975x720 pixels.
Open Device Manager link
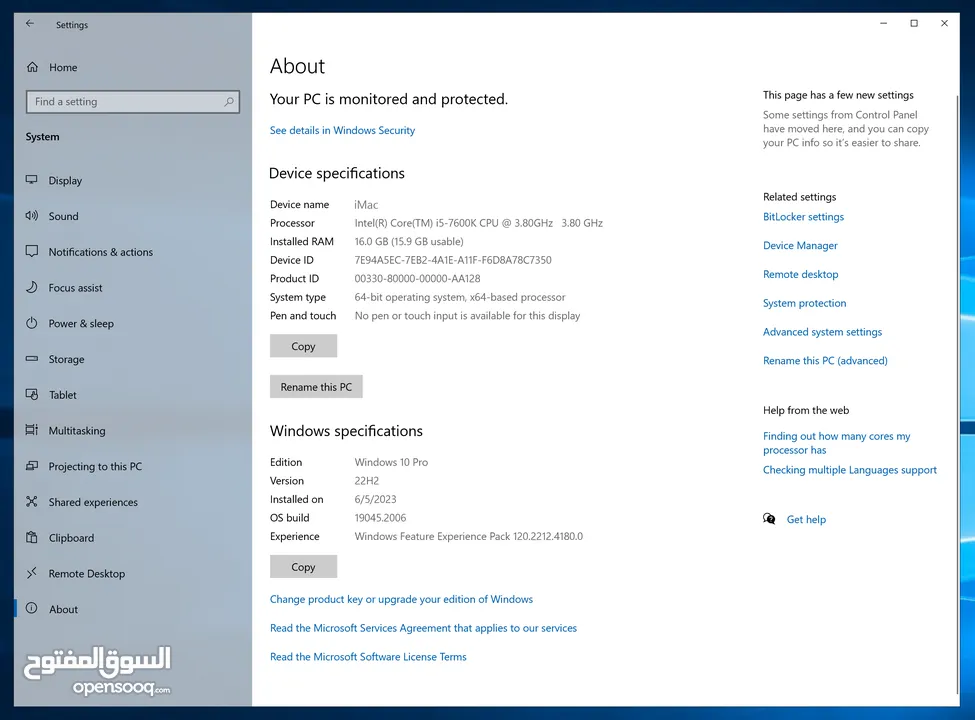[x=800, y=246]
